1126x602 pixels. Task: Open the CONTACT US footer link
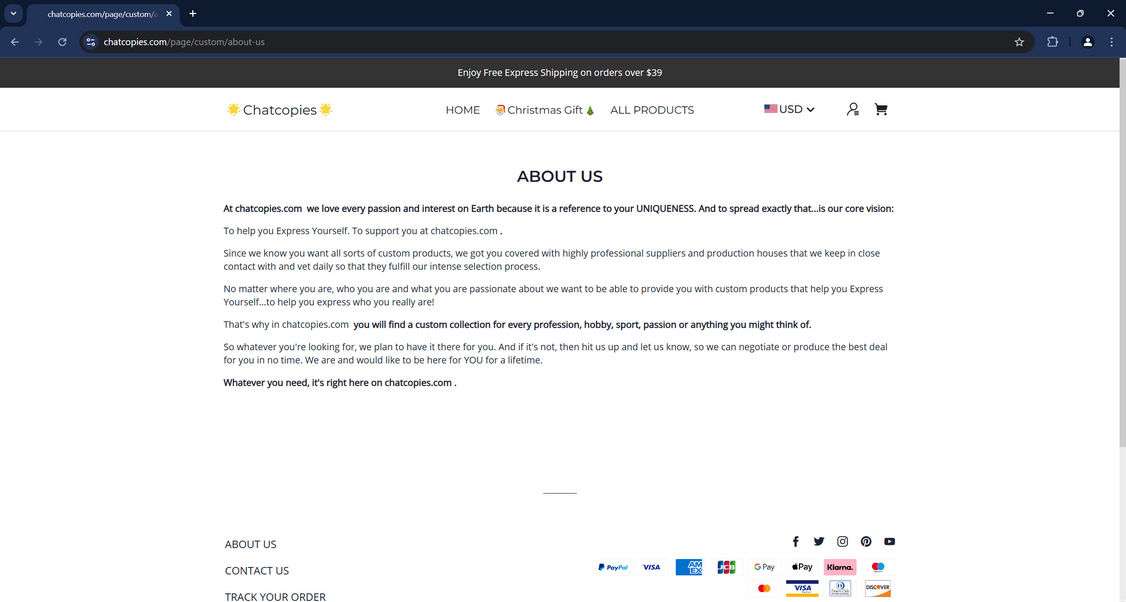pos(256,571)
